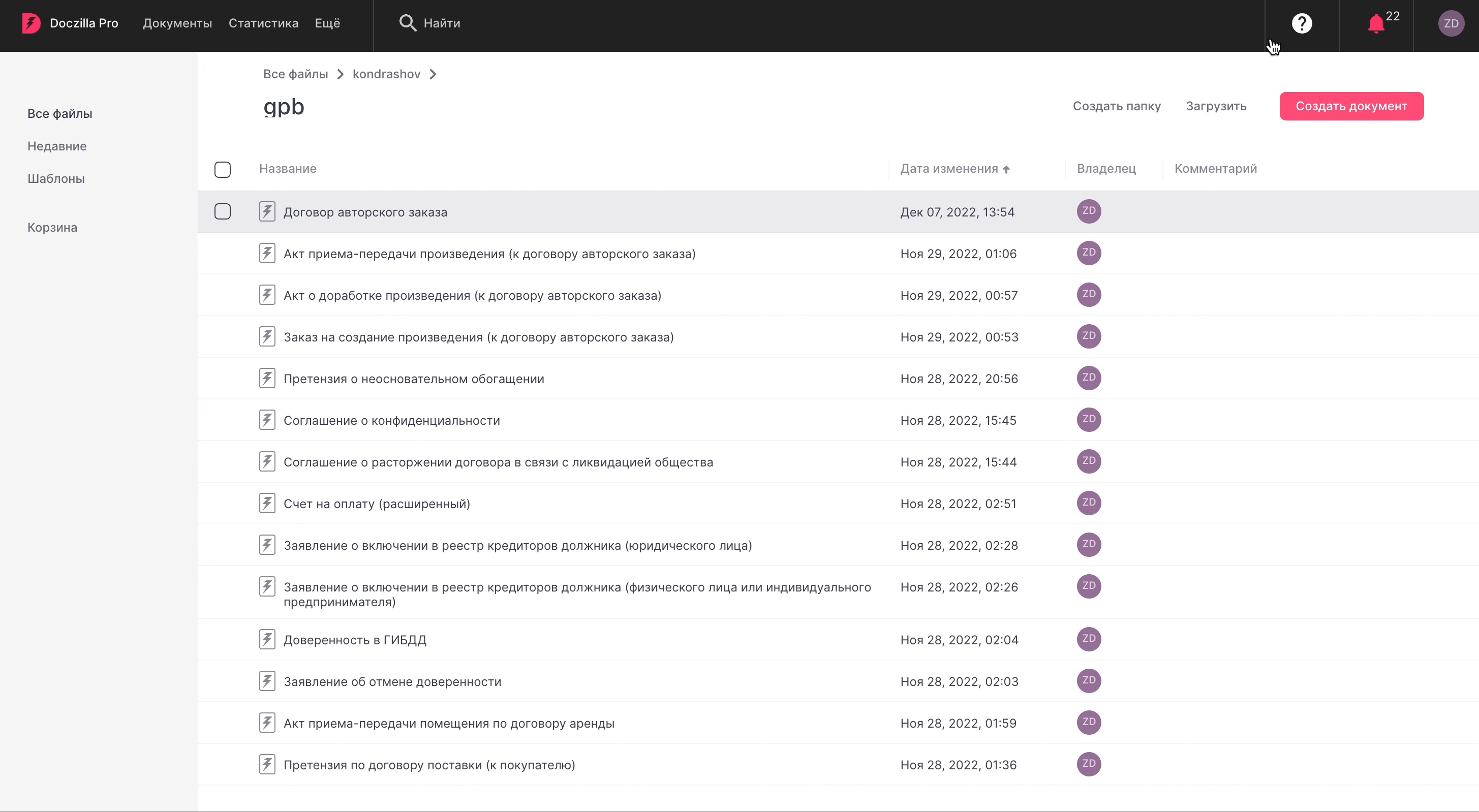Open Заказ на создание произведения document
The height and width of the screenshot is (812, 1479).
coord(479,337)
